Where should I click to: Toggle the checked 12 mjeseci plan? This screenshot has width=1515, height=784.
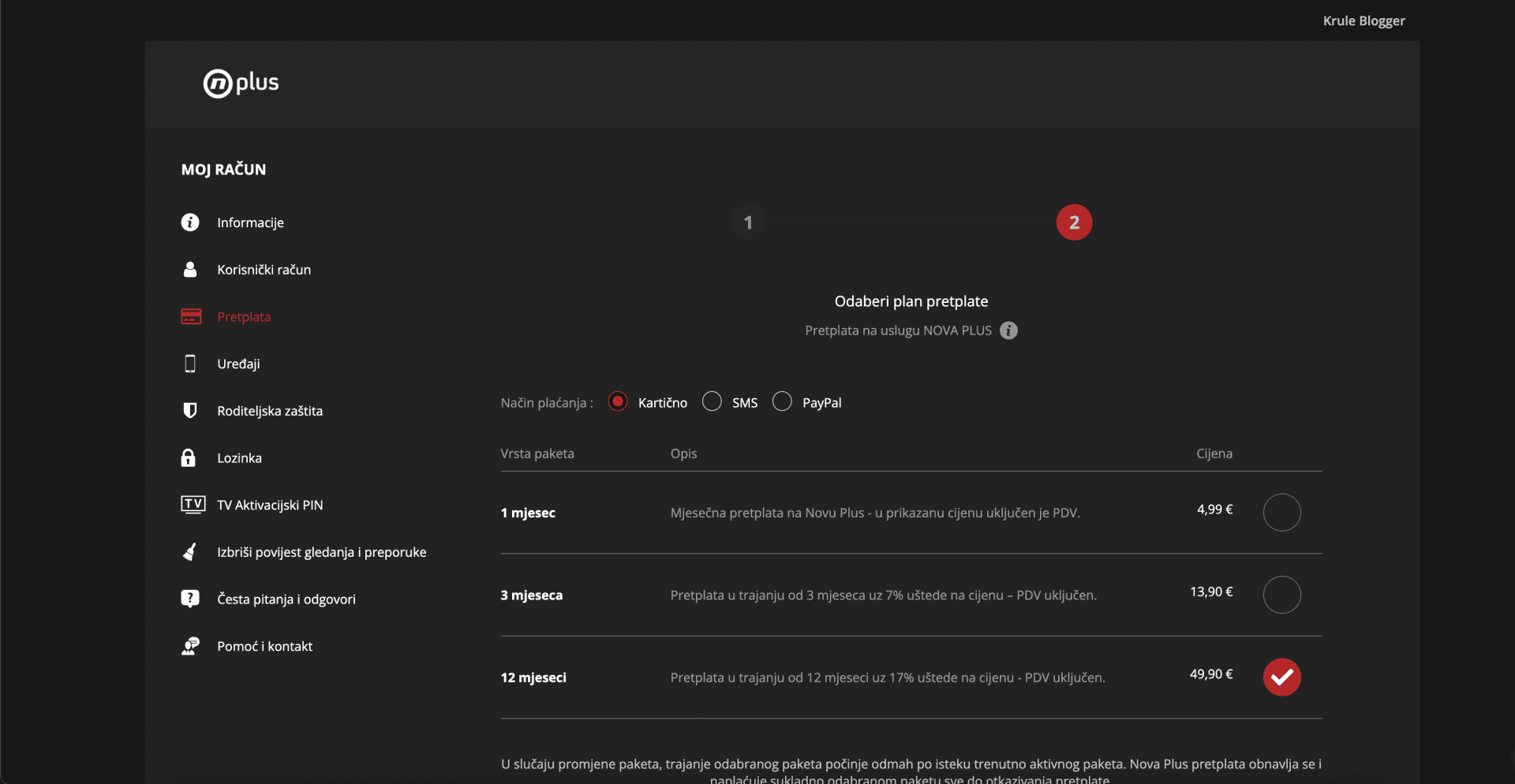pyautogui.click(x=1281, y=677)
